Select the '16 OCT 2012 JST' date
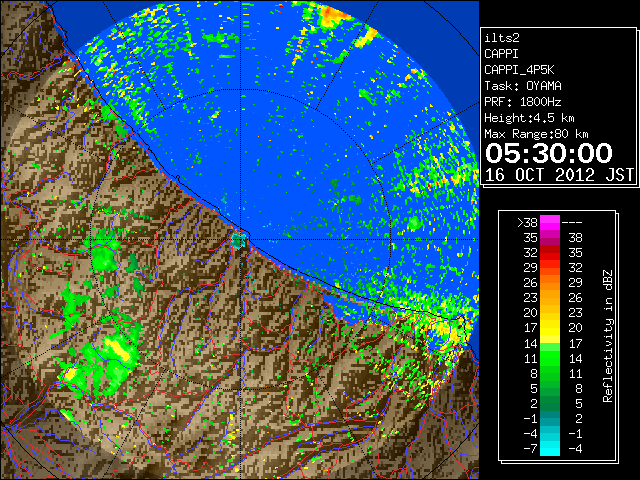Viewport: 640px width, 480px height. (x=559, y=175)
